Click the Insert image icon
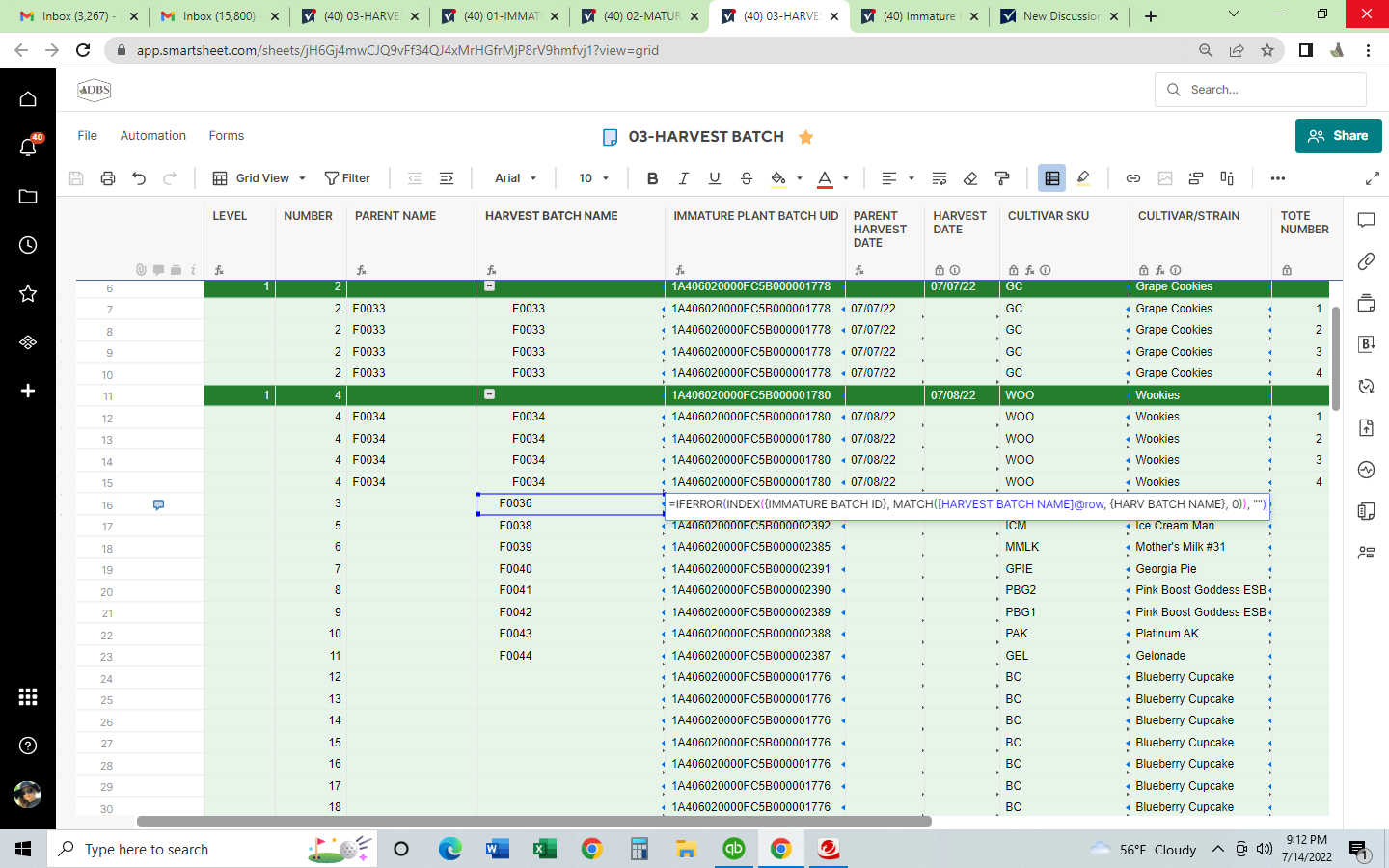Image resolution: width=1389 pixels, height=868 pixels. point(1165,178)
